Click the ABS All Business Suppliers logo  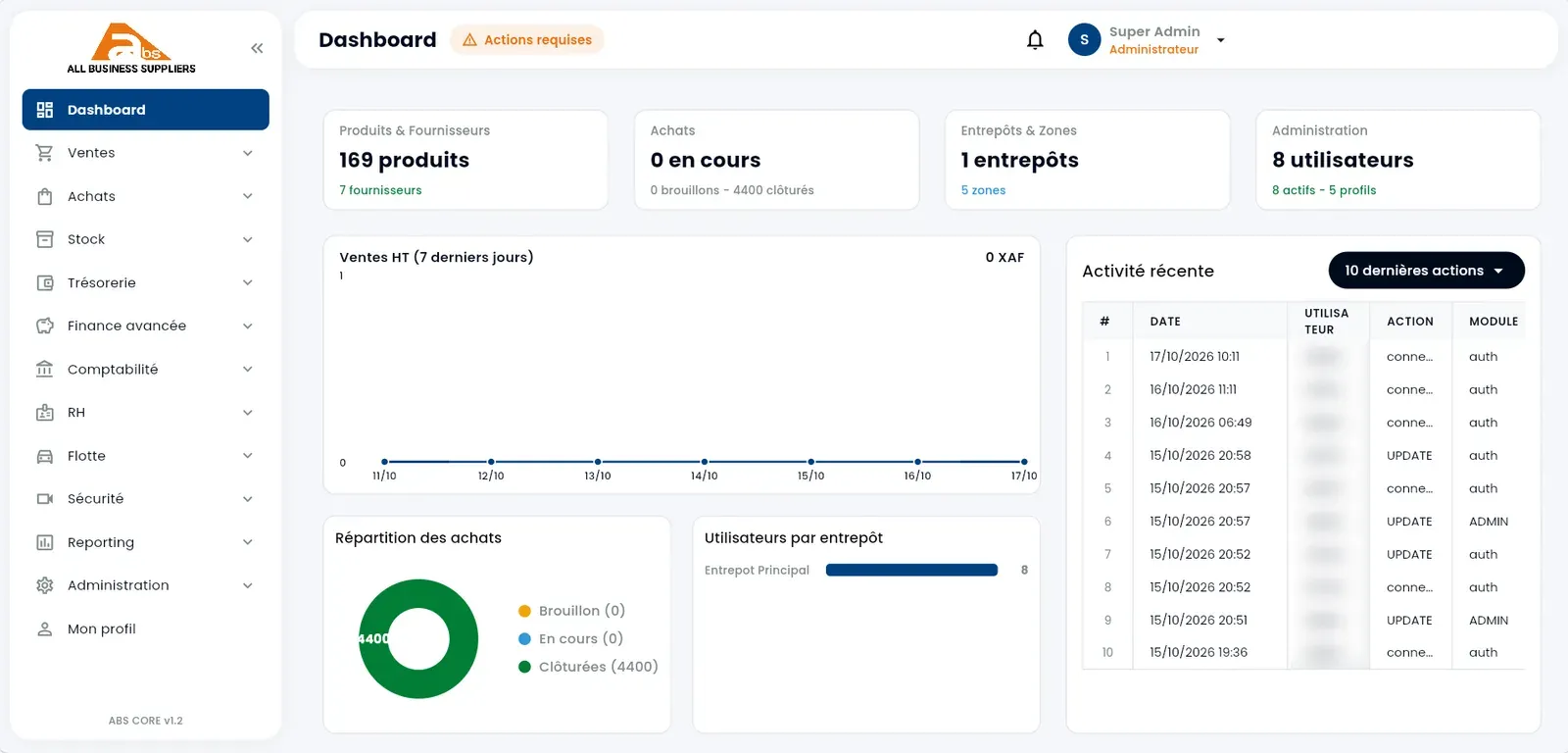click(131, 48)
